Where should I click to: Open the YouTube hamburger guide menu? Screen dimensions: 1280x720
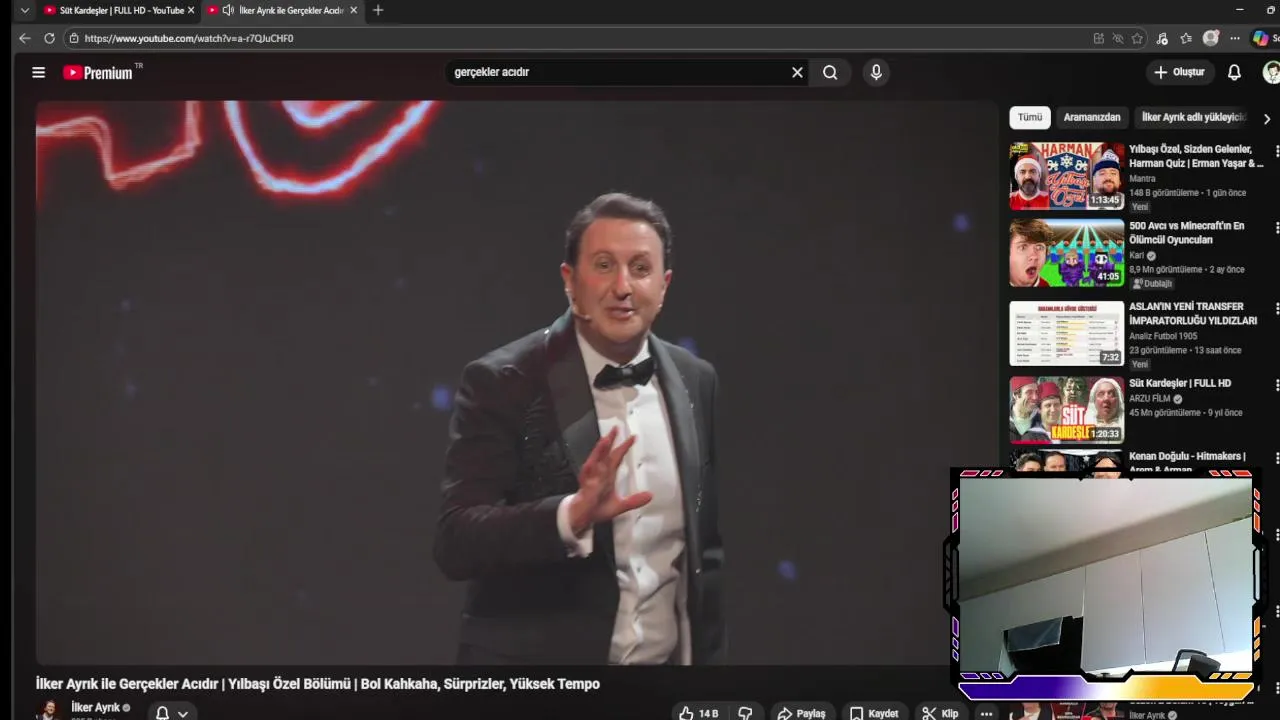pyautogui.click(x=38, y=72)
